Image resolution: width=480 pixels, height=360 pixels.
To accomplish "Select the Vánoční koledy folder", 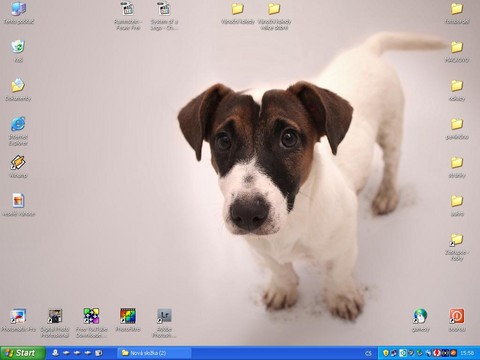I will [238, 9].
